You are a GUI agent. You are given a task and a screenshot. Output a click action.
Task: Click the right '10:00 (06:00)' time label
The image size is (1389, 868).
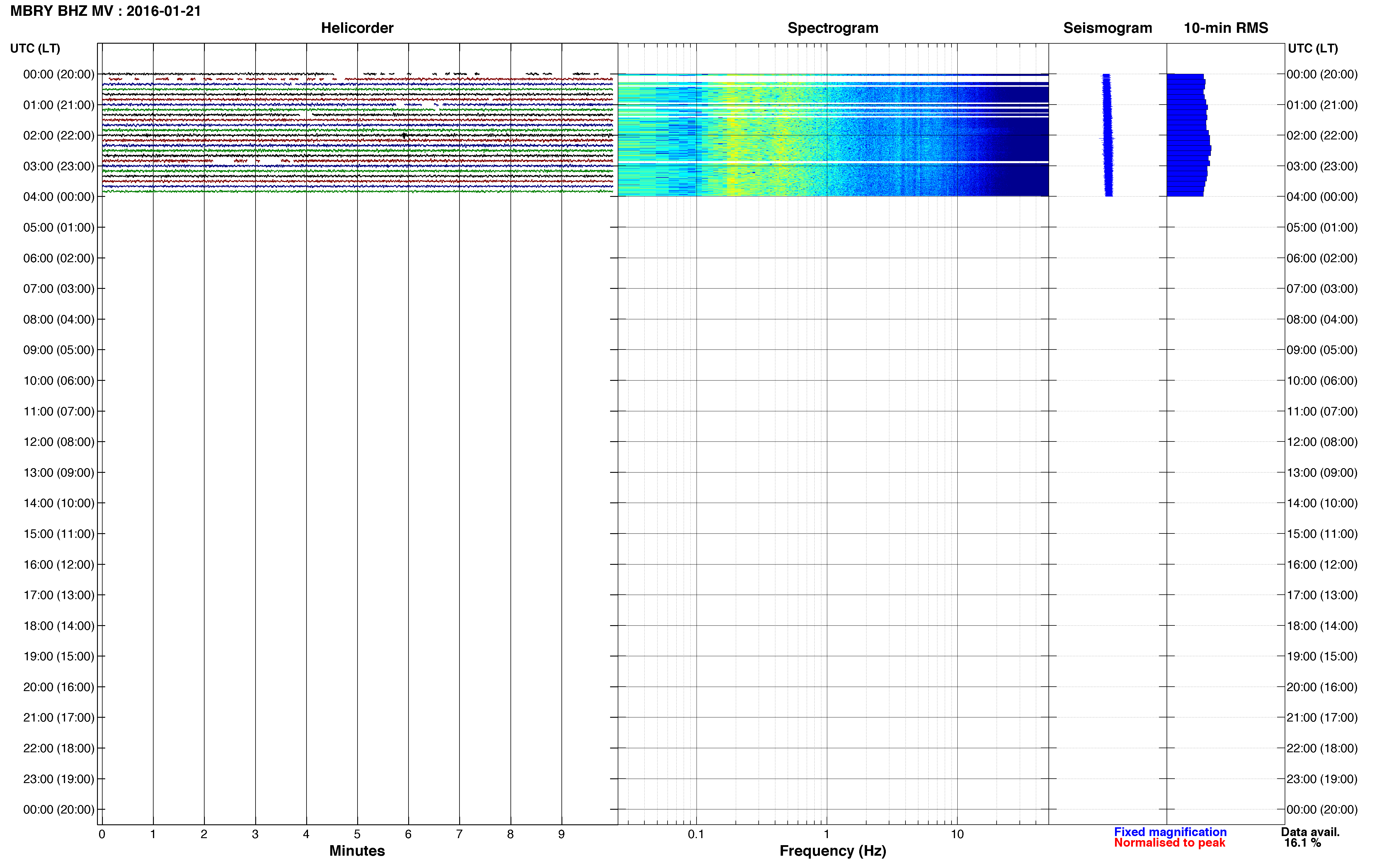1322,381
